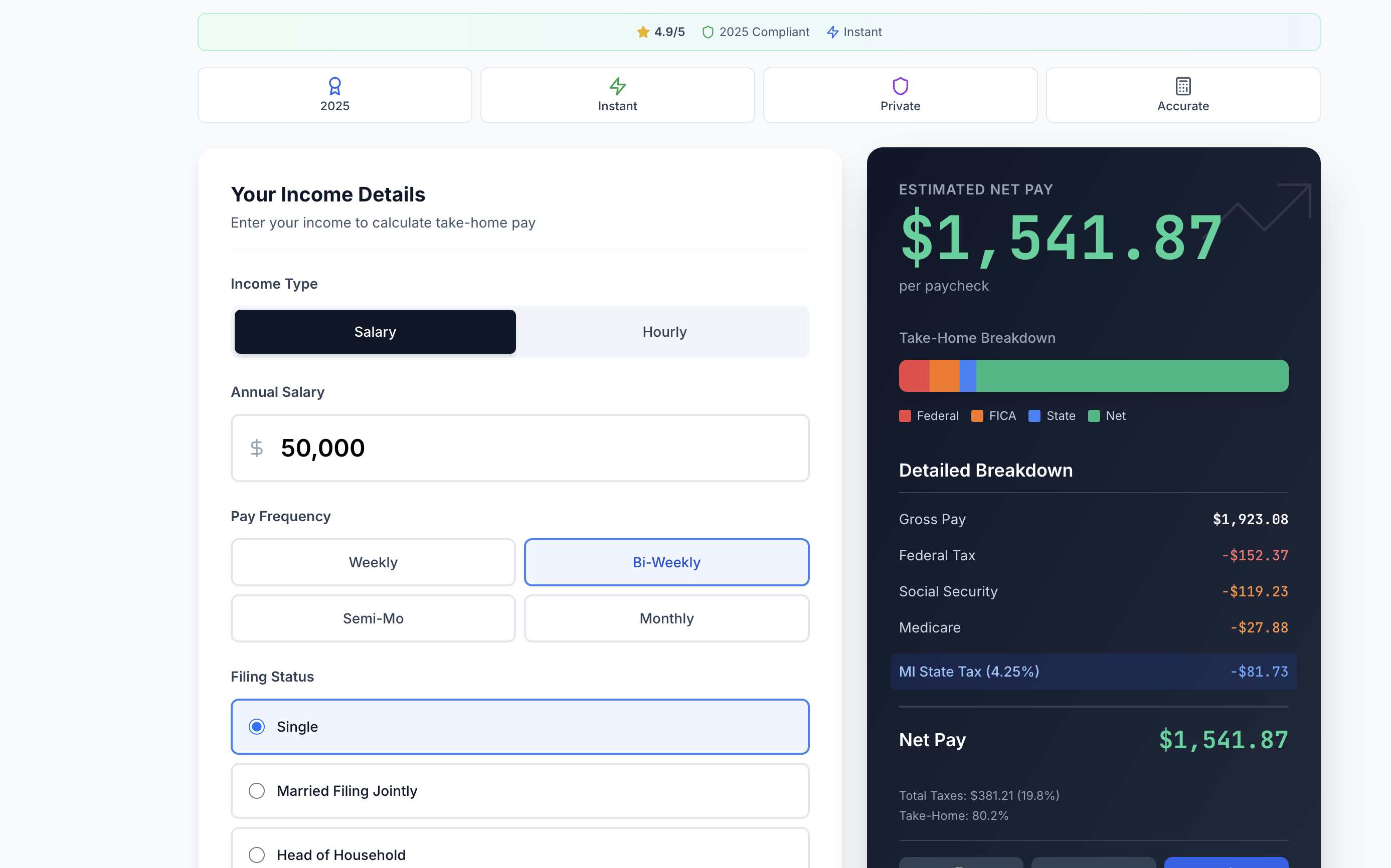Select Bi-Weekly pay frequency

[x=666, y=562]
